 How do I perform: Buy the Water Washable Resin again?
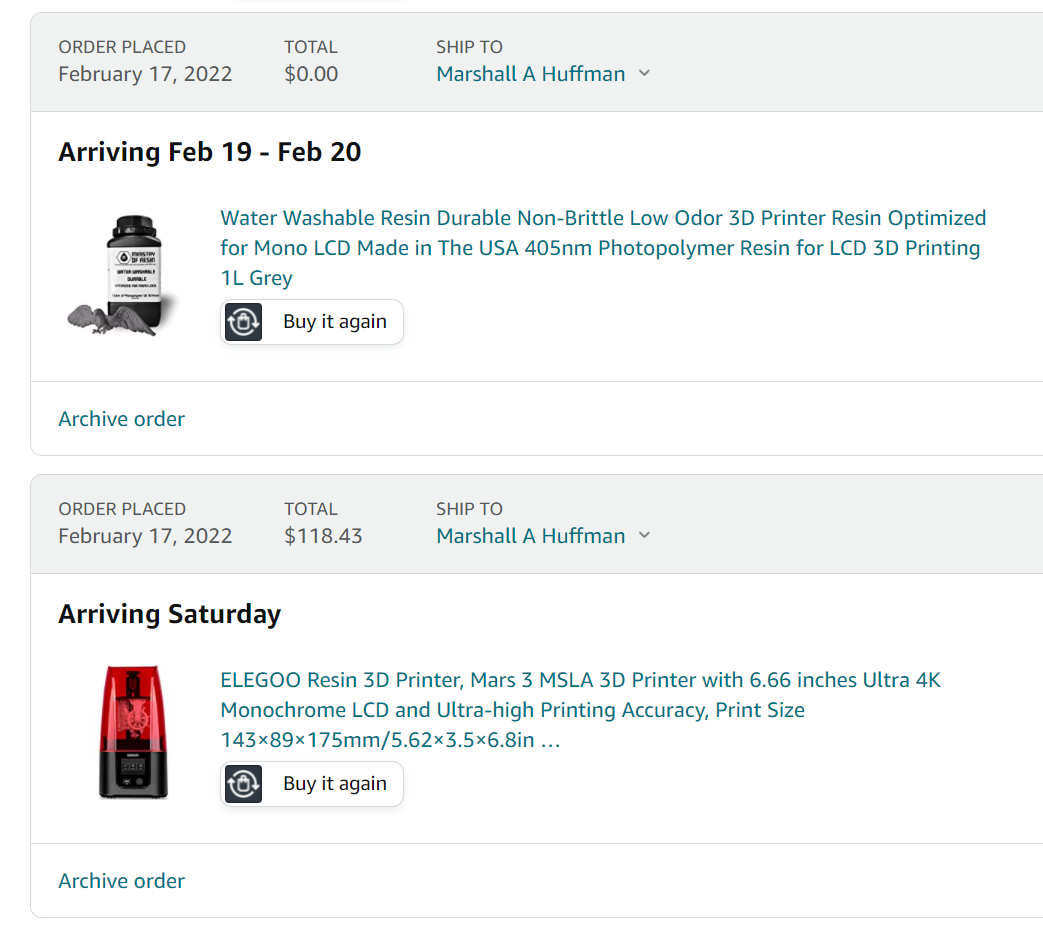coord(312,322)
